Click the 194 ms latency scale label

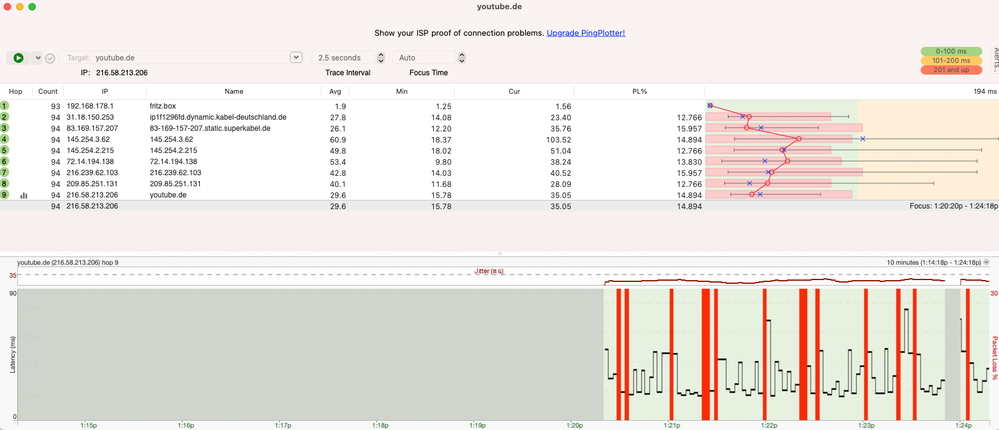(985, 92)
